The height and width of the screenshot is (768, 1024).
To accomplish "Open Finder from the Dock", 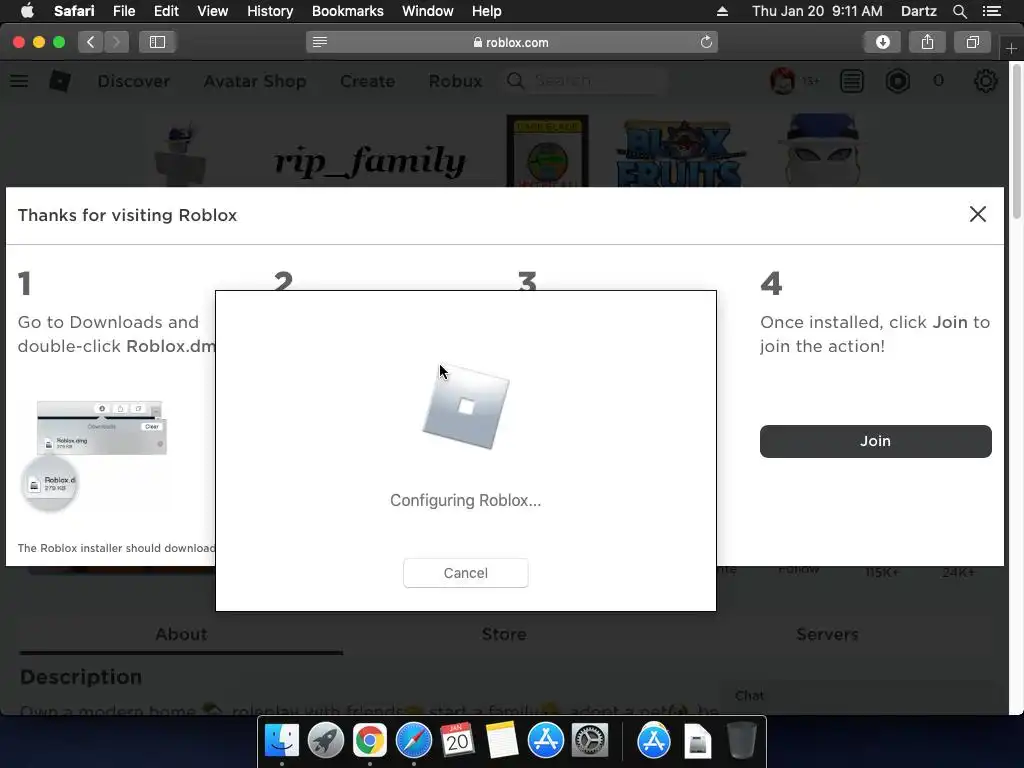I will (281, 741).
